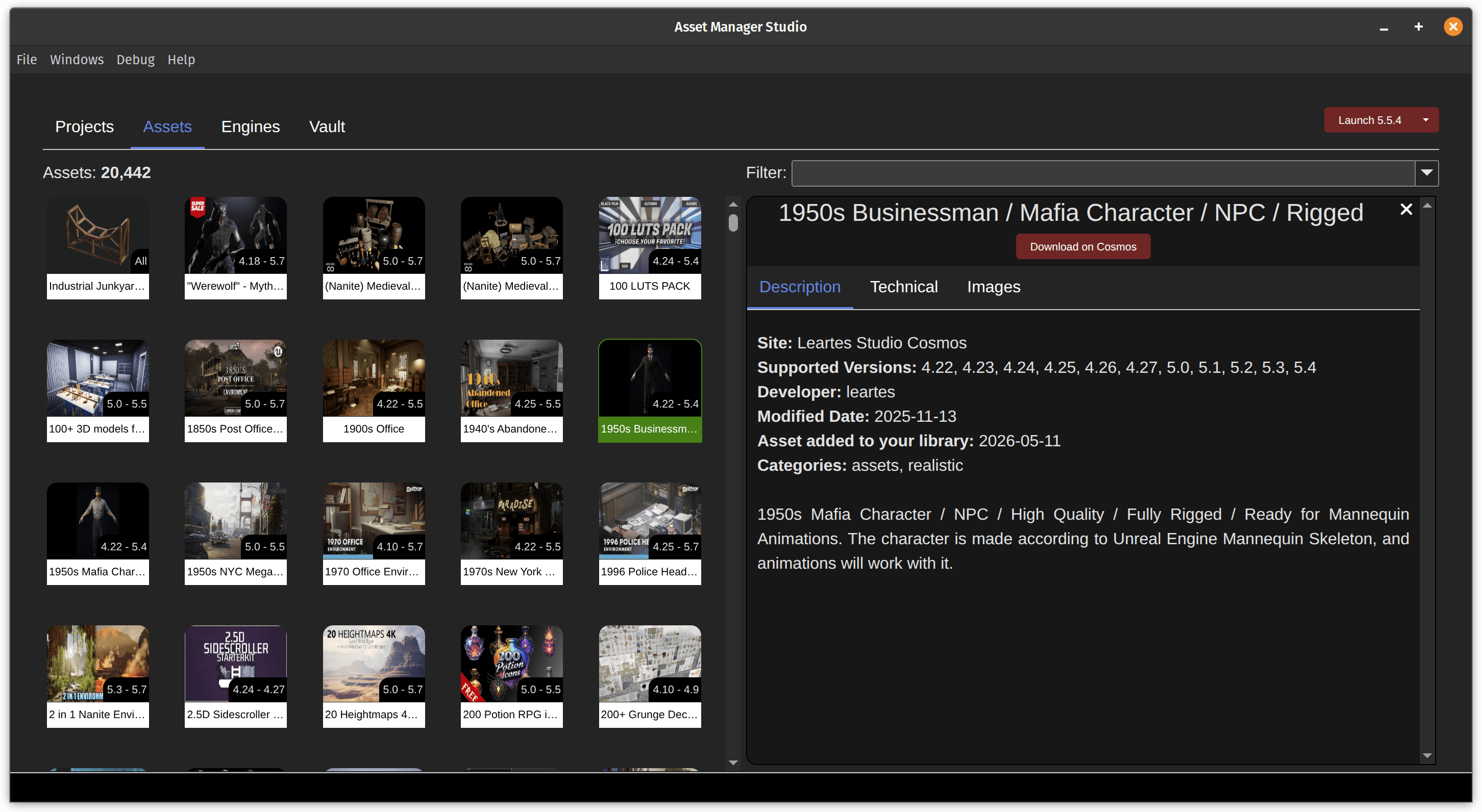
Task: Open the 1970s New York asset
Action: click(511, 533)
